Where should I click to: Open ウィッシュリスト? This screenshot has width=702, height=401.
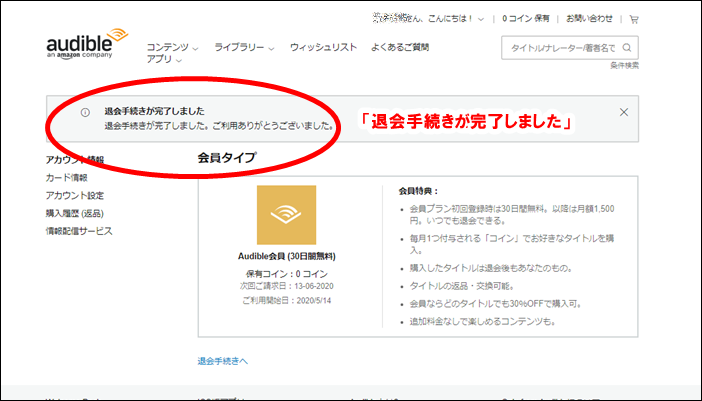pos(323,47)
